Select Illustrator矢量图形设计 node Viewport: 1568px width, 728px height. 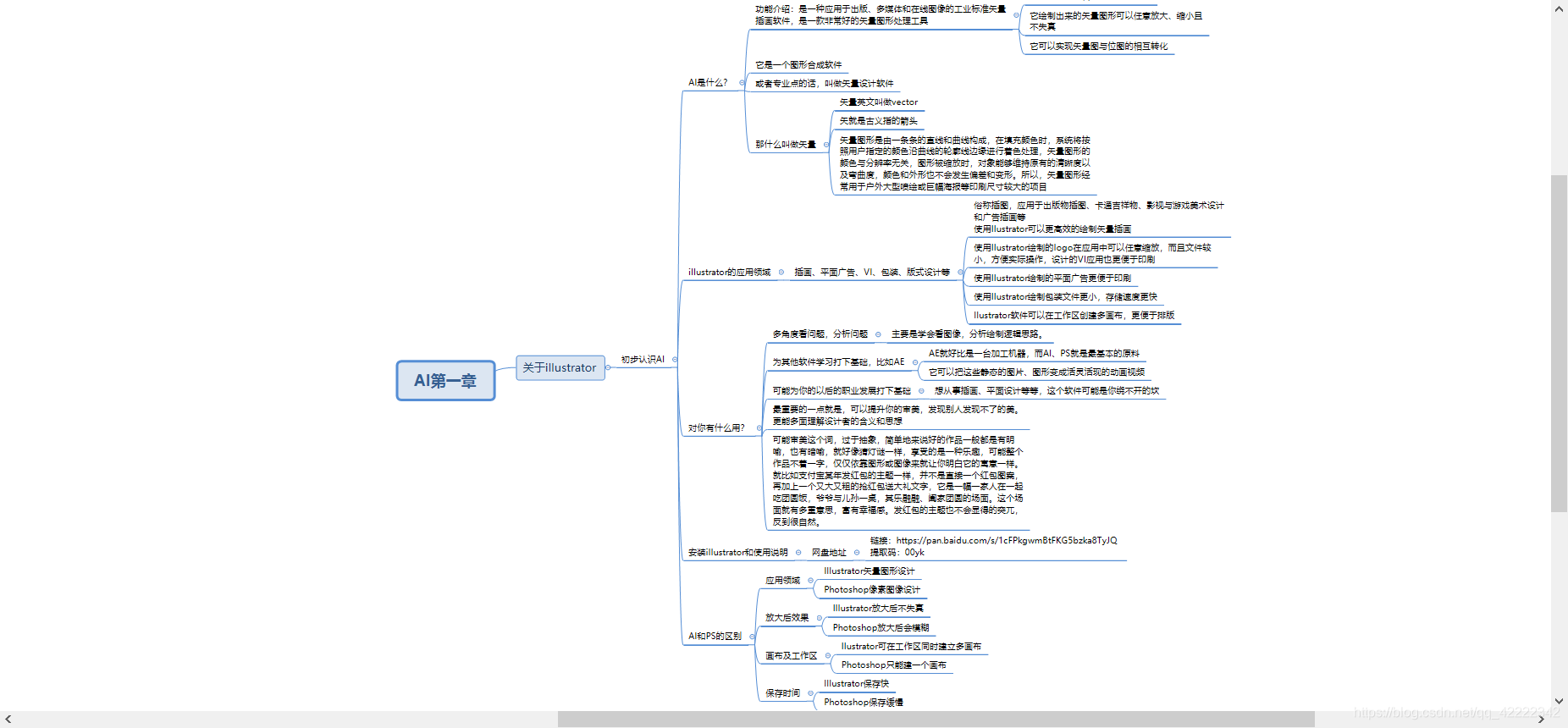point(870,571)
